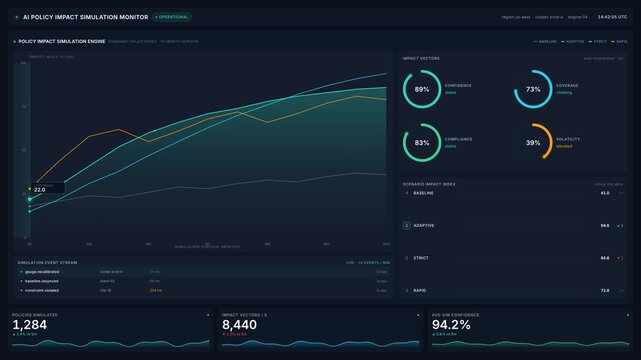The width and height of the screenshot is (641, 360).
Task: Click the 8,440 Impact Vectors value
Action: point(240,325)
